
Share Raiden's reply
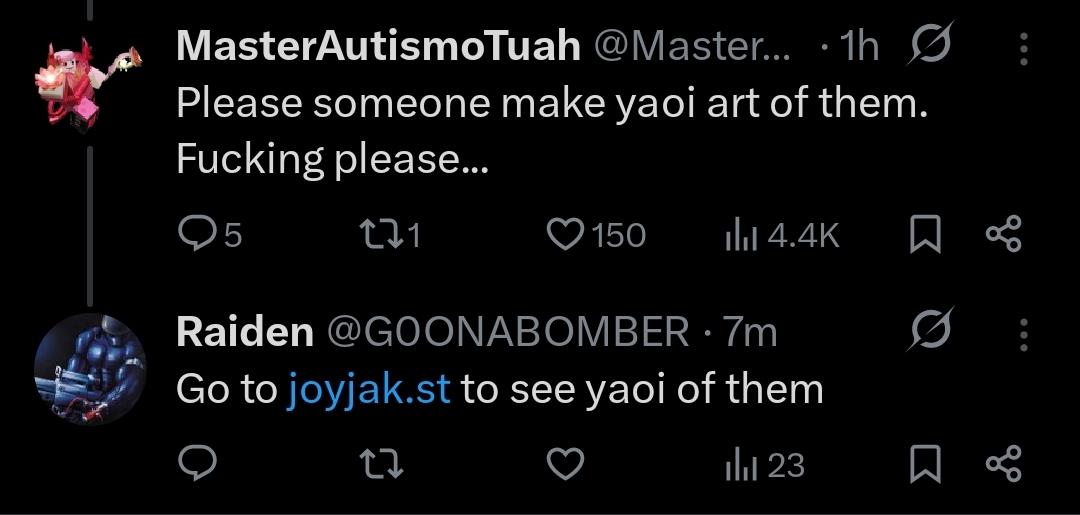point(1002,464)
